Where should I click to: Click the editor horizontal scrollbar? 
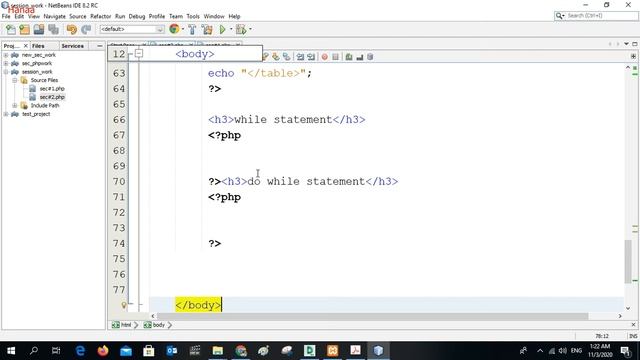pyautogui.click(x=372, y=316)
